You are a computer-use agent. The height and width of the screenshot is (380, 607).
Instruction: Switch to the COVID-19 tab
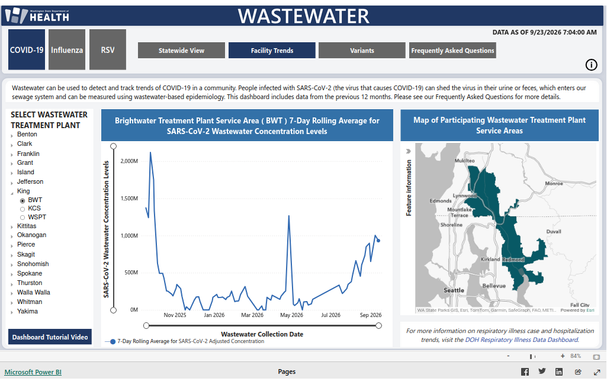point(26,50)
